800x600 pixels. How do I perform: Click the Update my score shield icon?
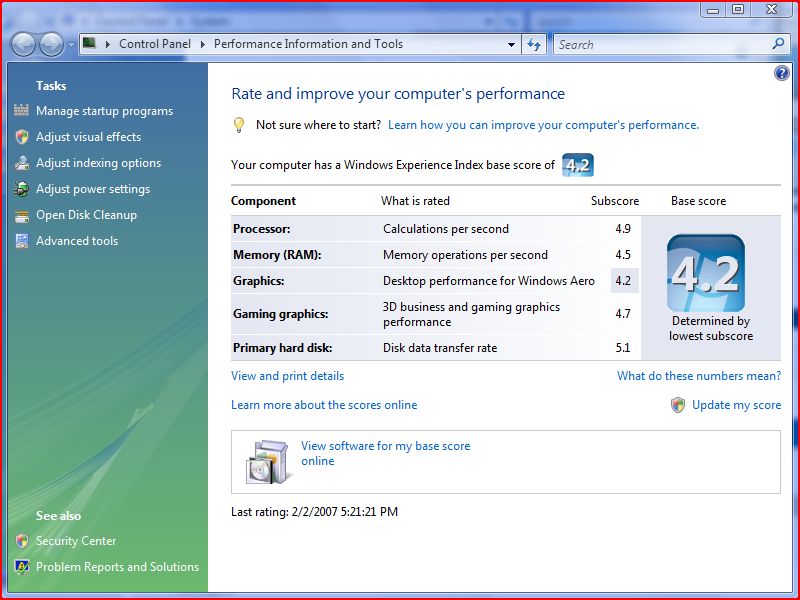click(678, 405)
